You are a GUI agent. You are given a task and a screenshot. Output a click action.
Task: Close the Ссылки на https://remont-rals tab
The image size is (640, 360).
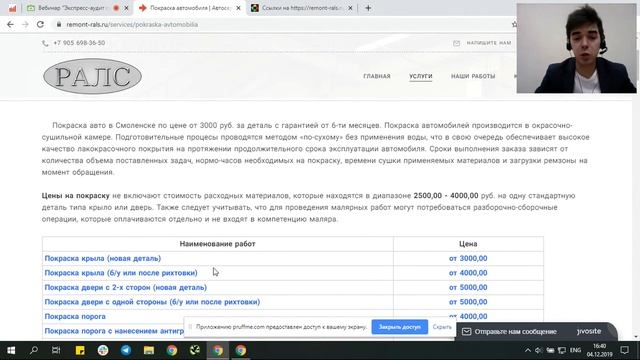pos(350,8)
